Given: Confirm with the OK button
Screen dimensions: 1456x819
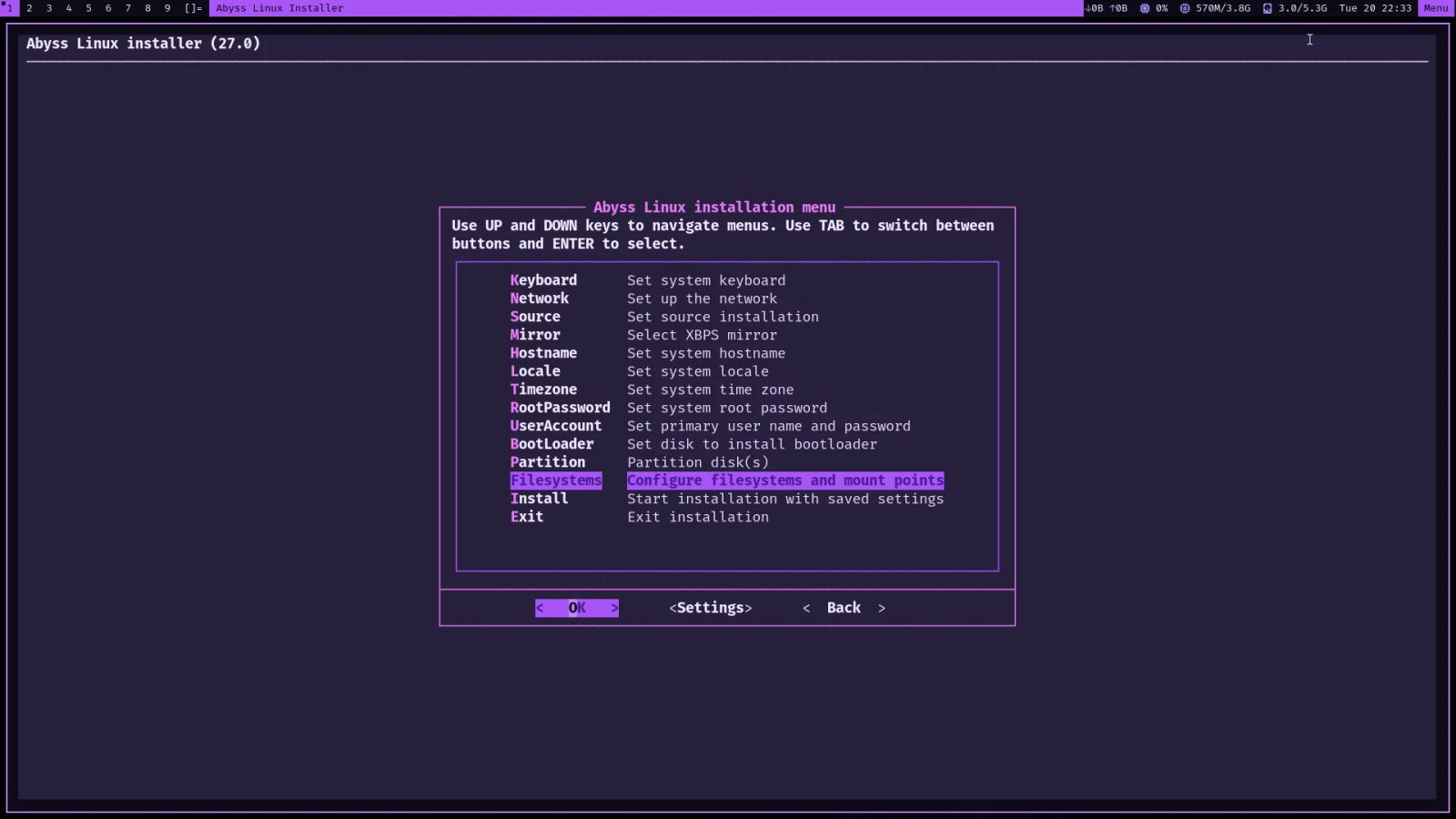Looking at the screenshot, I should pos(577,608).
